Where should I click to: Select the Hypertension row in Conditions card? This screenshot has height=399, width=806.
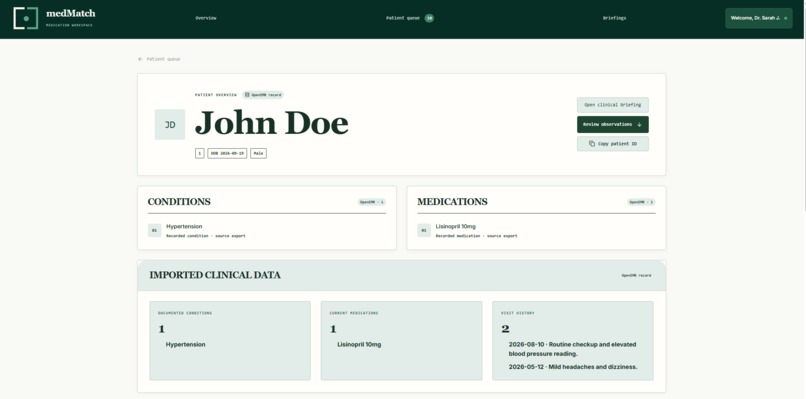pos(267,231)
